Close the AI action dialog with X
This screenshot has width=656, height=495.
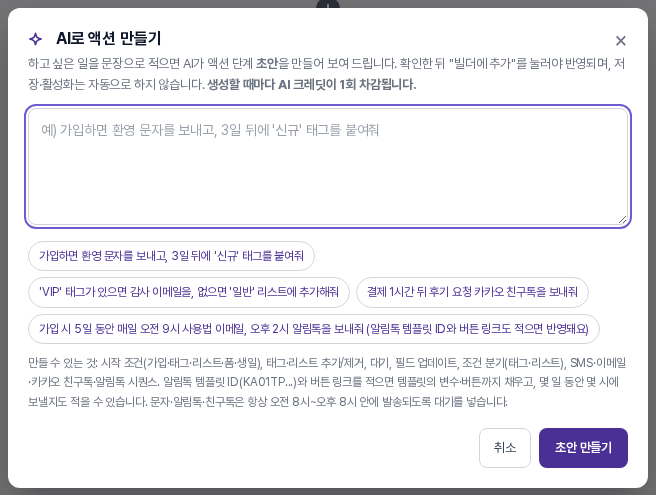coord(620,41)
